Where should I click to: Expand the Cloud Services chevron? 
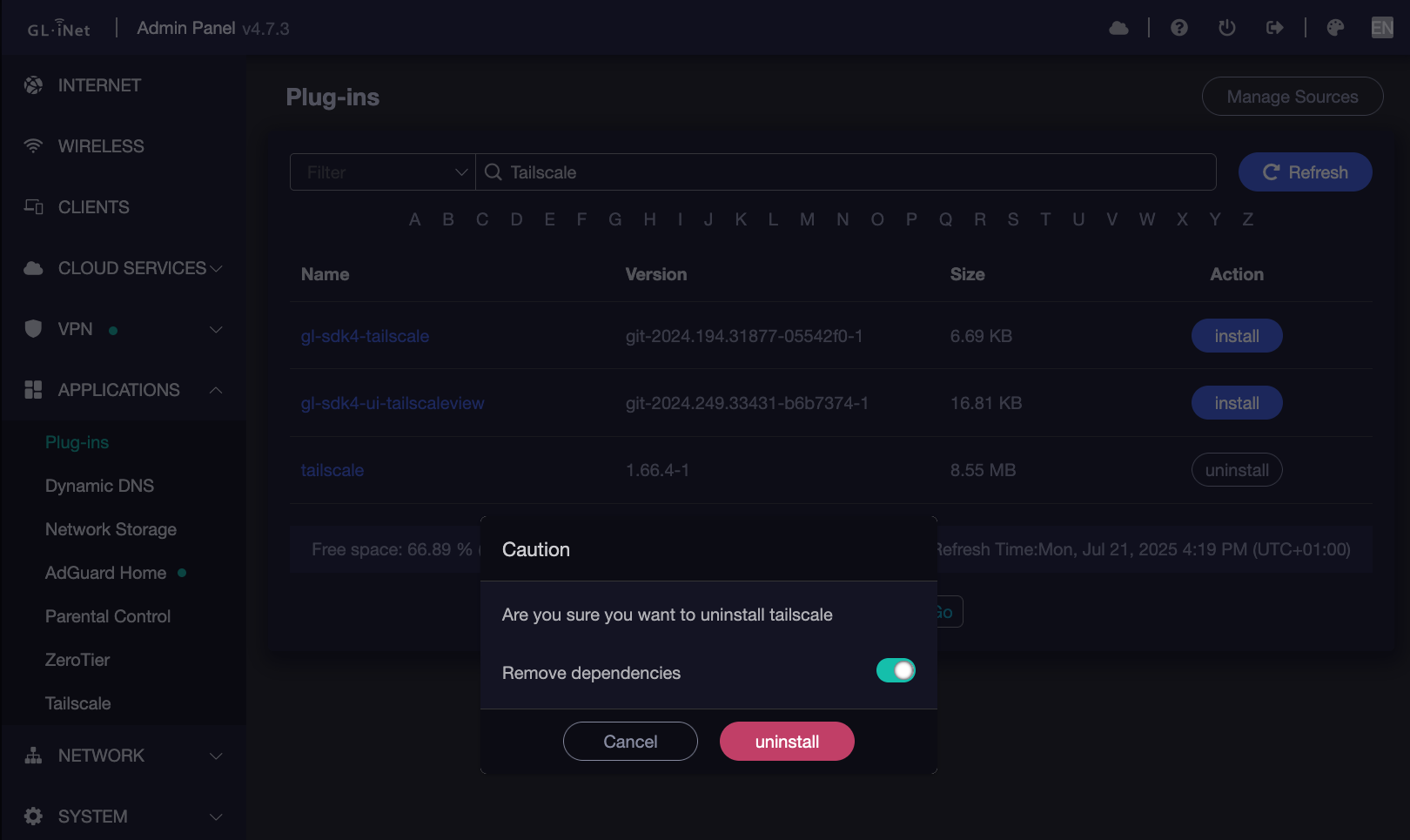[217, 268]
